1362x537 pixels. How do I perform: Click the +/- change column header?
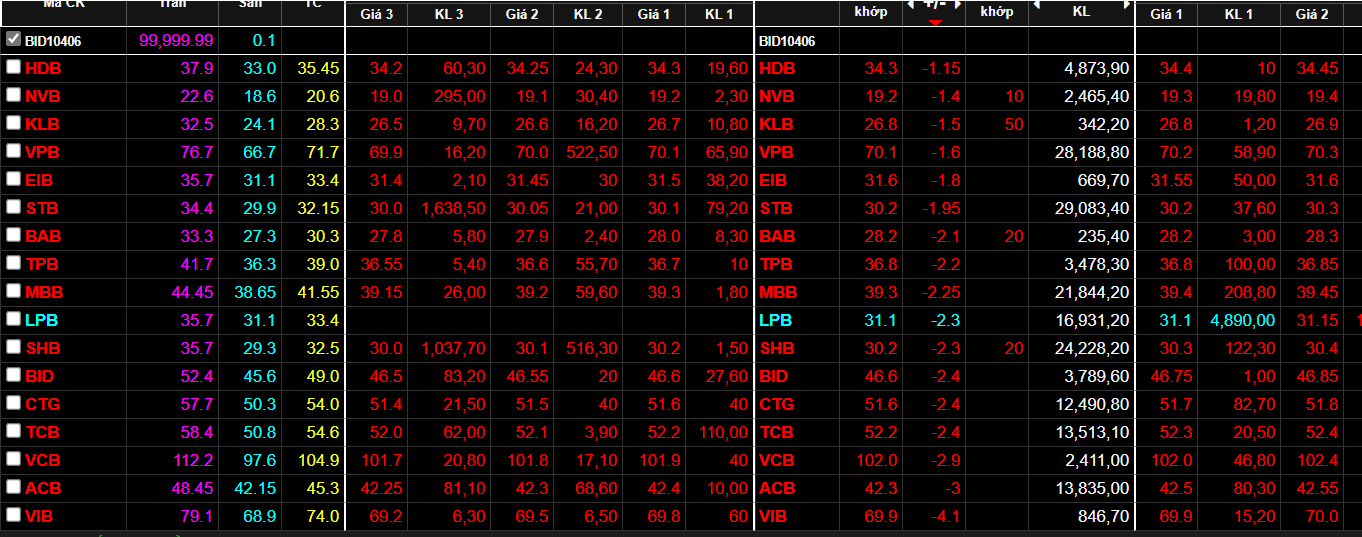point(934,5)
